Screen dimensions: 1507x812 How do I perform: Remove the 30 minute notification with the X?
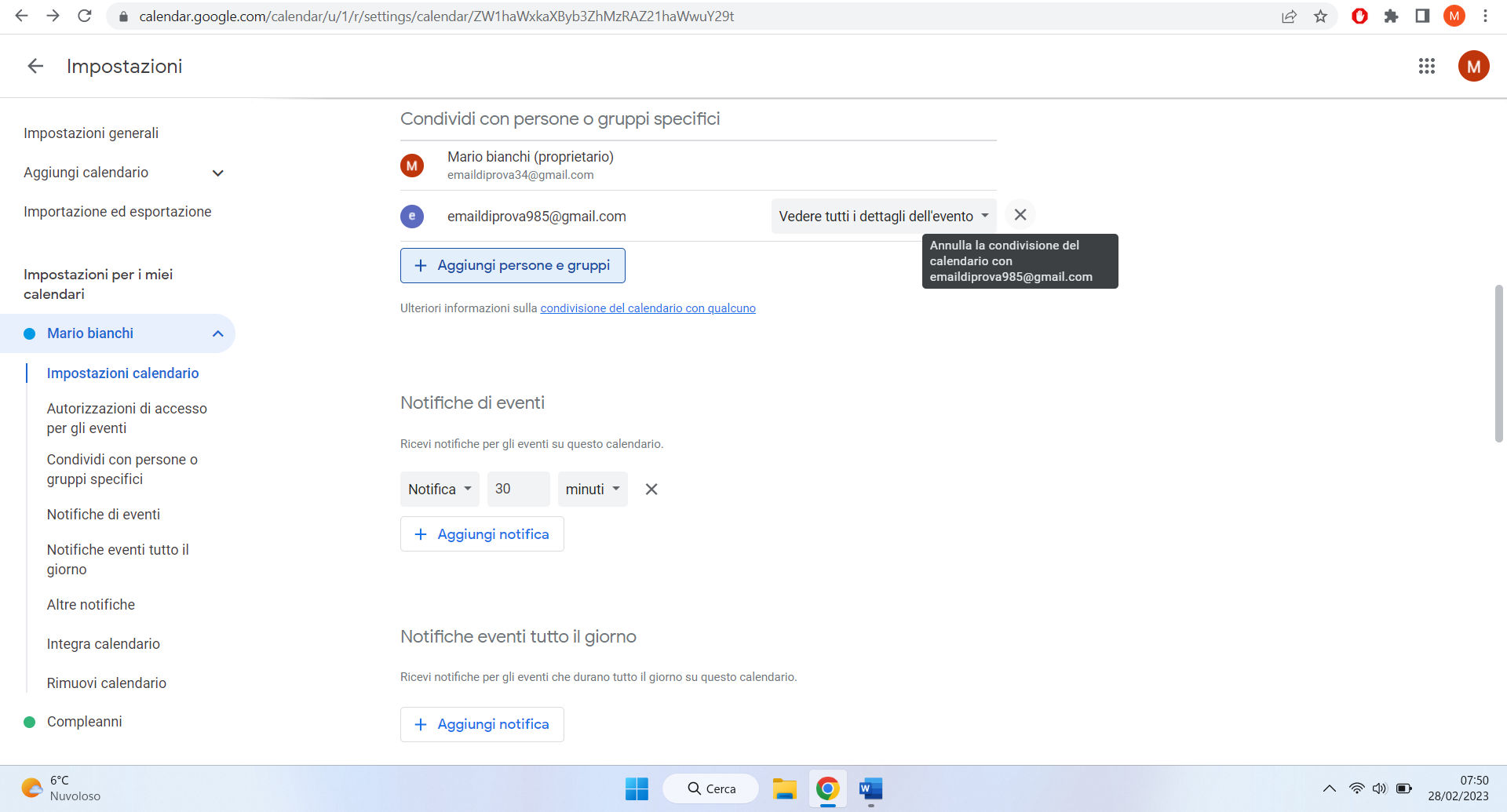click(651, 489)
